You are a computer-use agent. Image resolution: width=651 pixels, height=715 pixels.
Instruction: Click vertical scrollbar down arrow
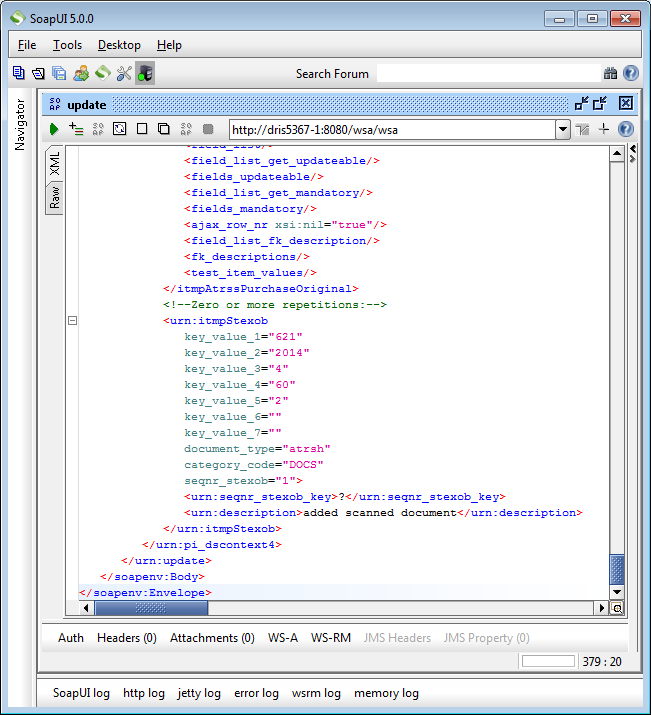point(617,592)
